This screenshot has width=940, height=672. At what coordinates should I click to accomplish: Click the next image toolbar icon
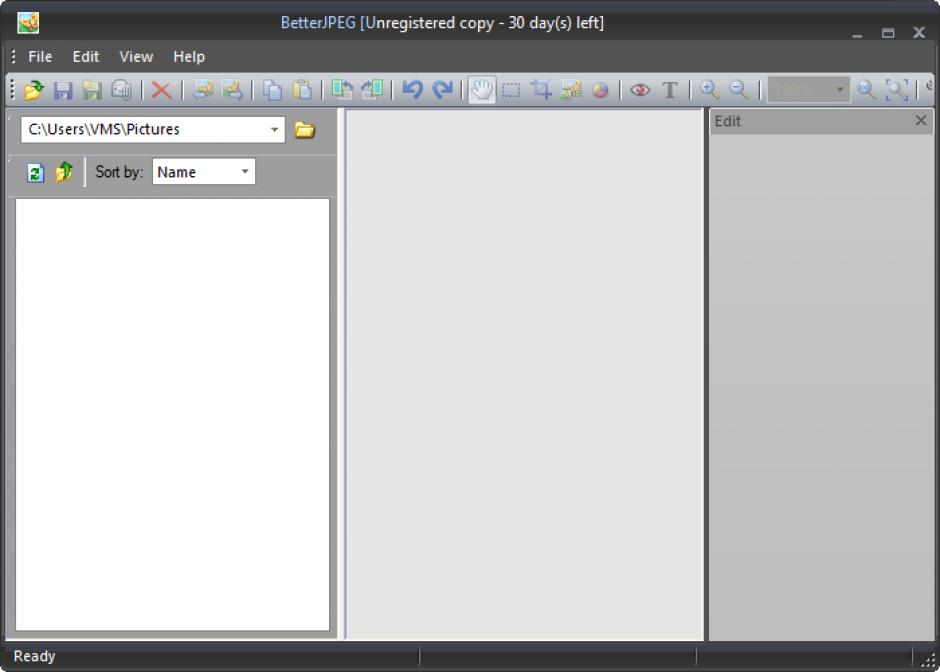tap(232, 90)
